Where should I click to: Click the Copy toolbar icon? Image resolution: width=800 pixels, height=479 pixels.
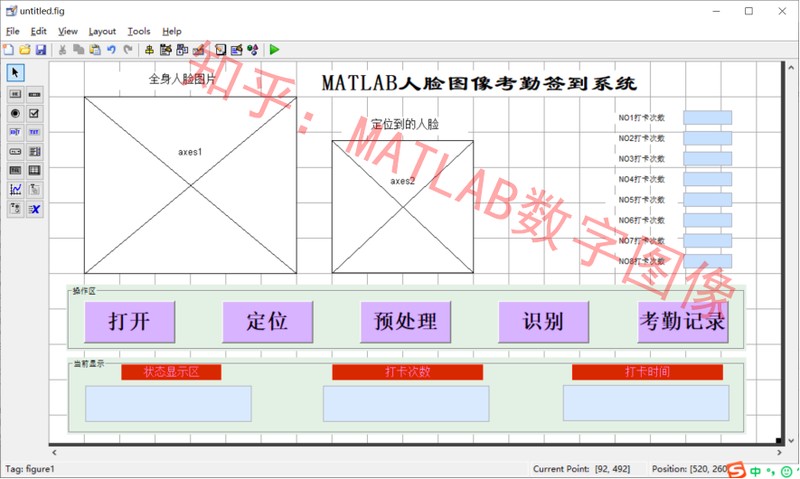coord(79,49)
